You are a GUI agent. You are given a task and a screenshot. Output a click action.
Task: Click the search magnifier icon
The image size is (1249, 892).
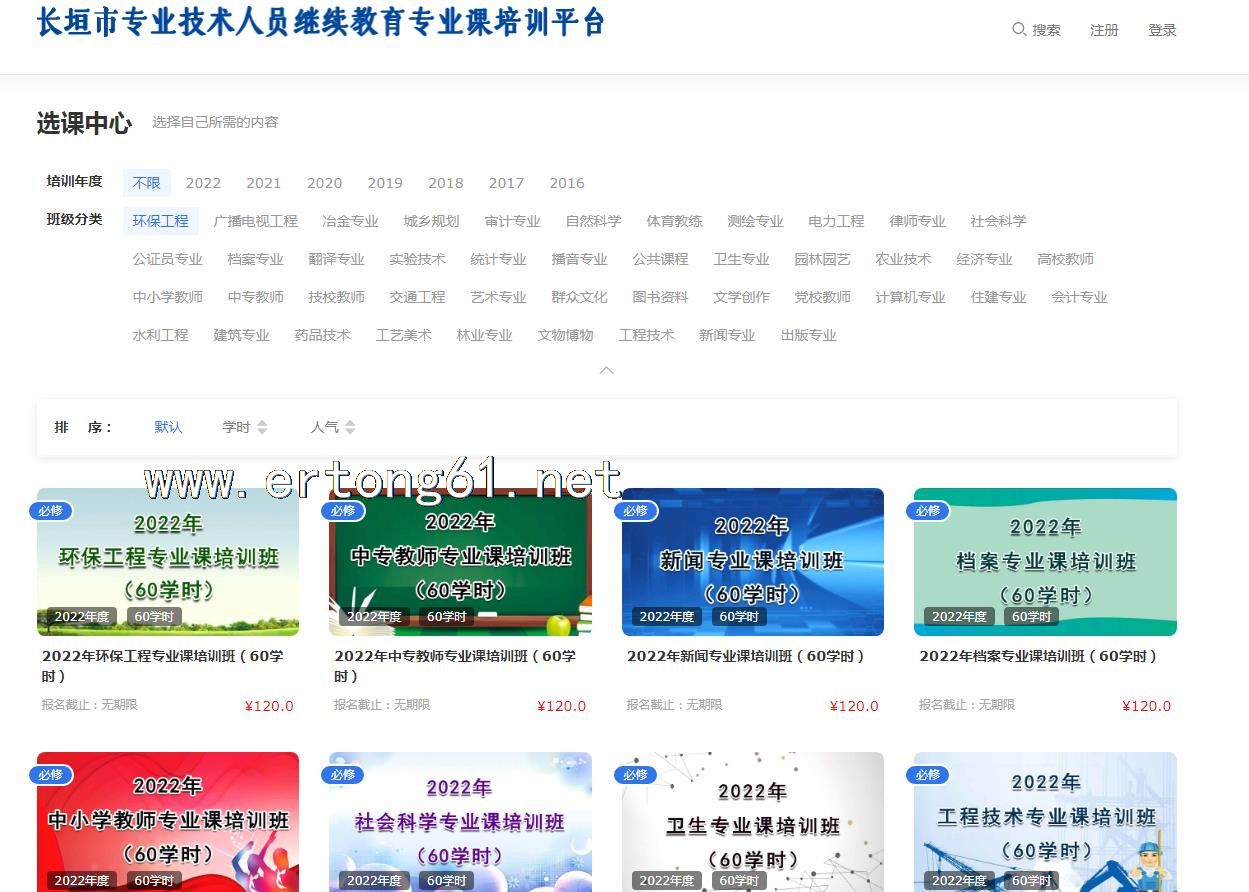[x=1019, y=30]
